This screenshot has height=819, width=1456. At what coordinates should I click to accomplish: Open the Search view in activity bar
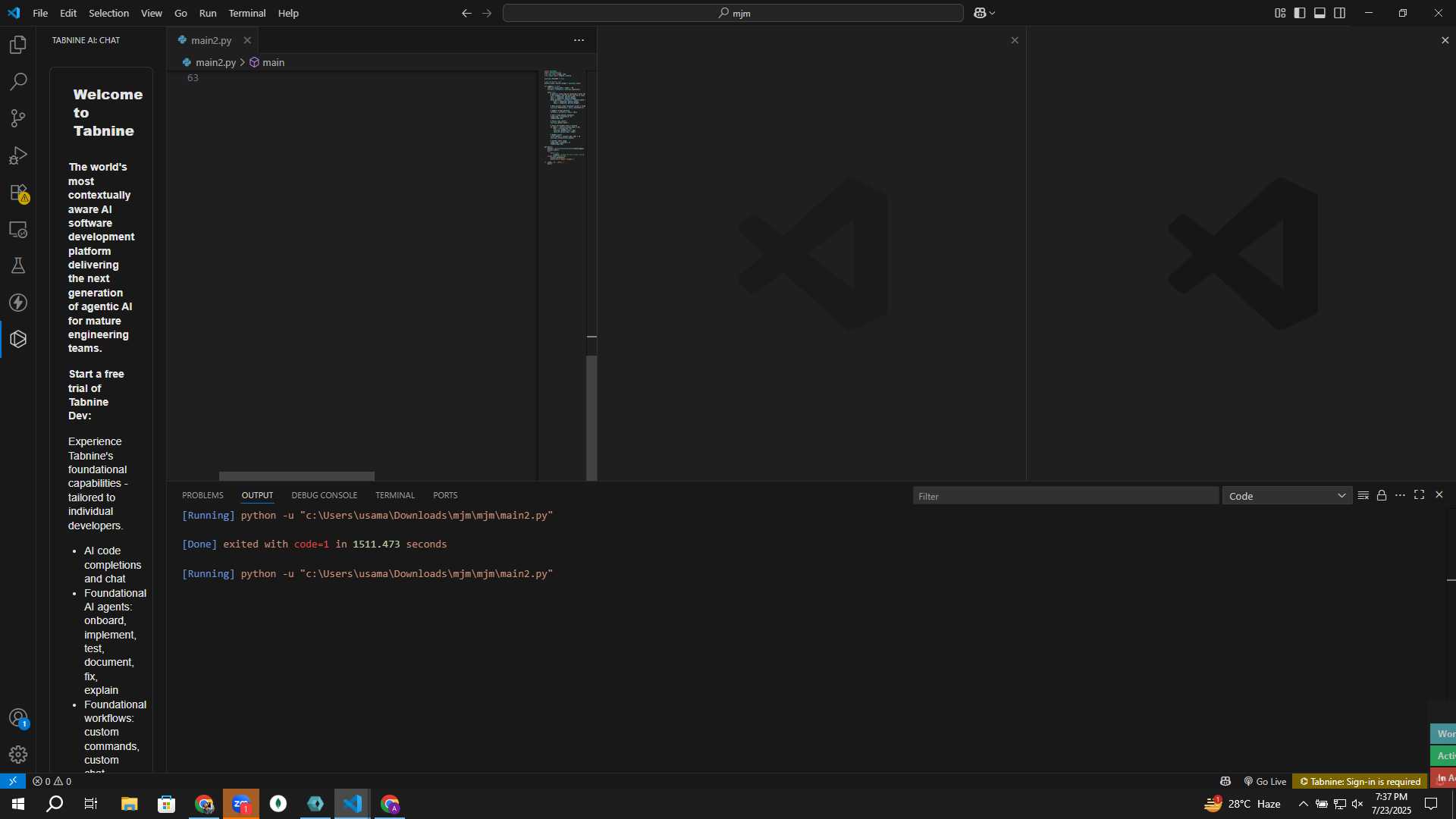[18, 81]
